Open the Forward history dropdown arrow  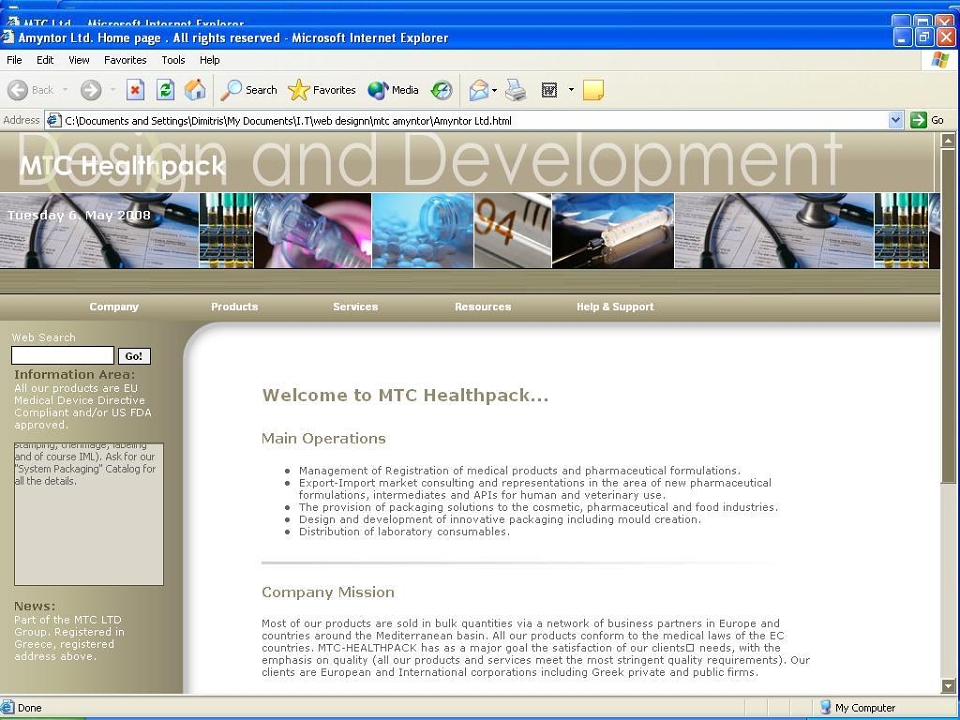click(113, 90)
